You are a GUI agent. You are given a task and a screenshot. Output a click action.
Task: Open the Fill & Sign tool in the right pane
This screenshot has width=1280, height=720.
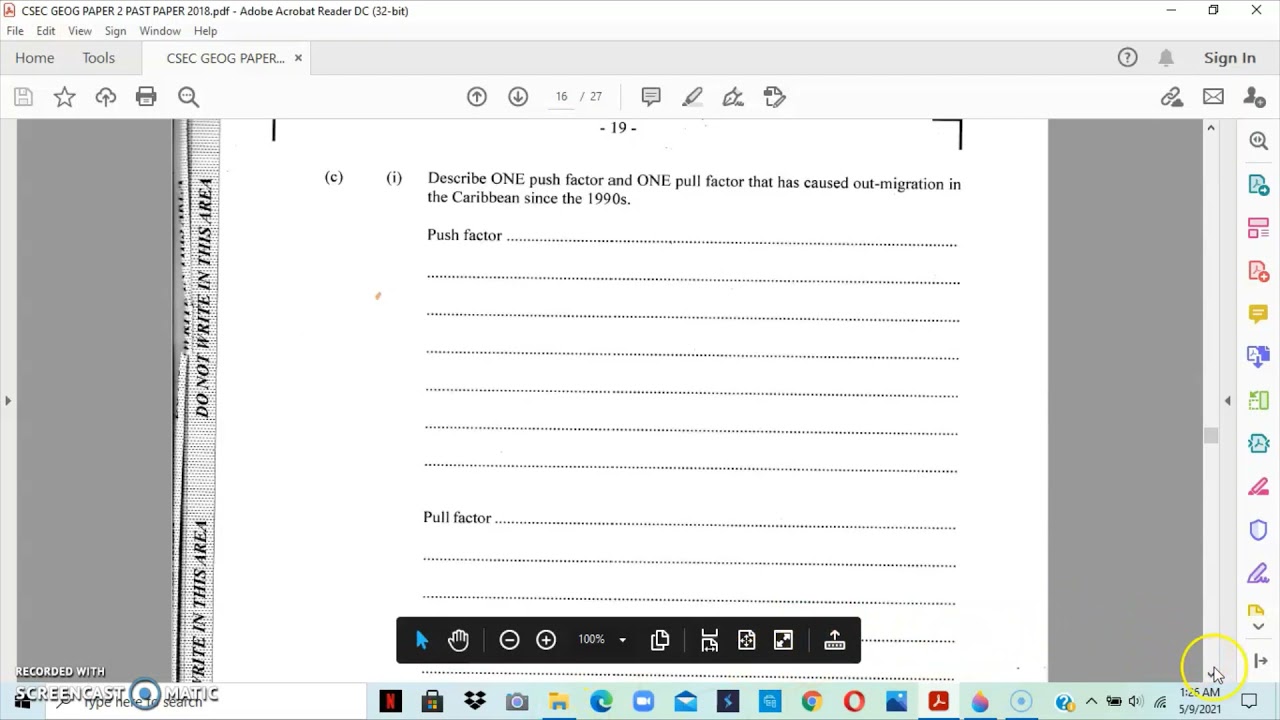[1259, 574]
